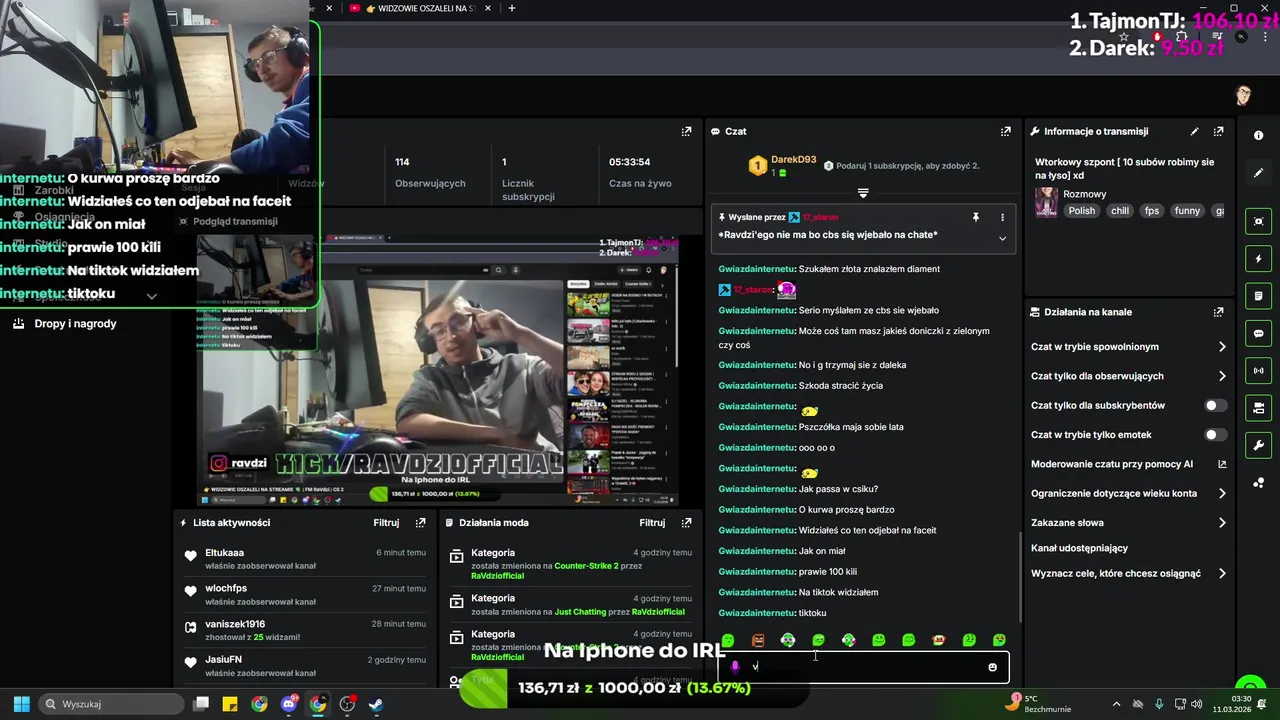The width and height of the screenshot is (1280, 720).
Task: Open the channel actions icon in the right sidebar
Action: (1258, 408)
